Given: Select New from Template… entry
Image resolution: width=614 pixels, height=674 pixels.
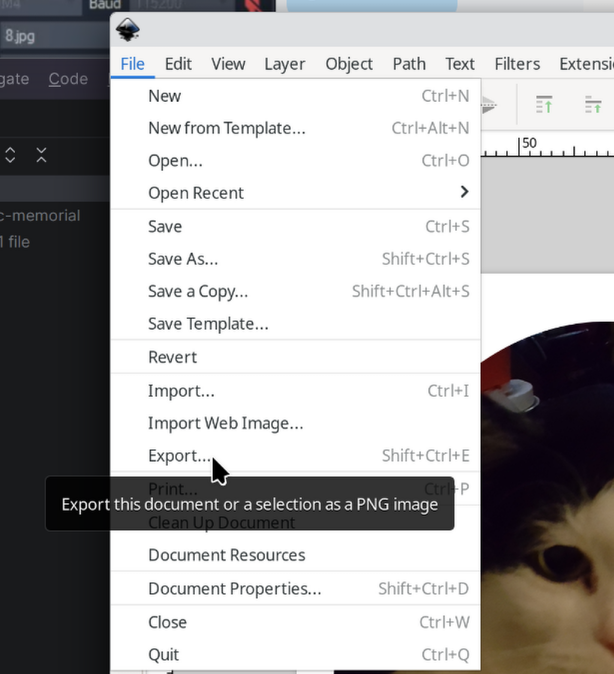Looking at the screenshot, I should click(295, 128).
